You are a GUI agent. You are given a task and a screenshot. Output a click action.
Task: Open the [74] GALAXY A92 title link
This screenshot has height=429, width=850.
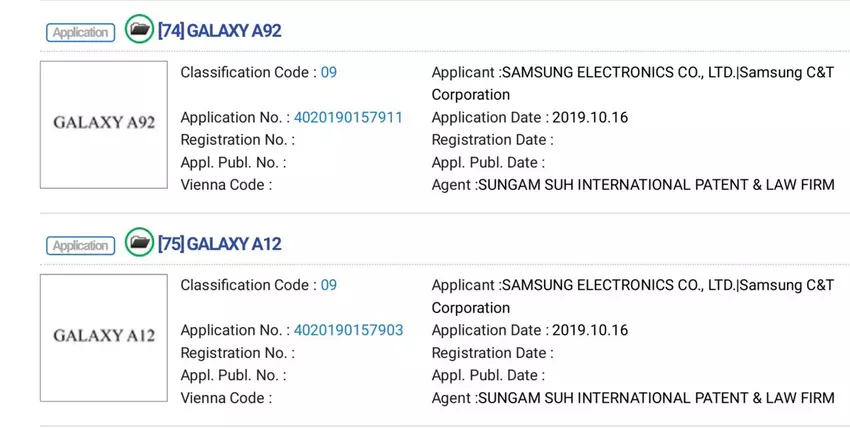219,31
